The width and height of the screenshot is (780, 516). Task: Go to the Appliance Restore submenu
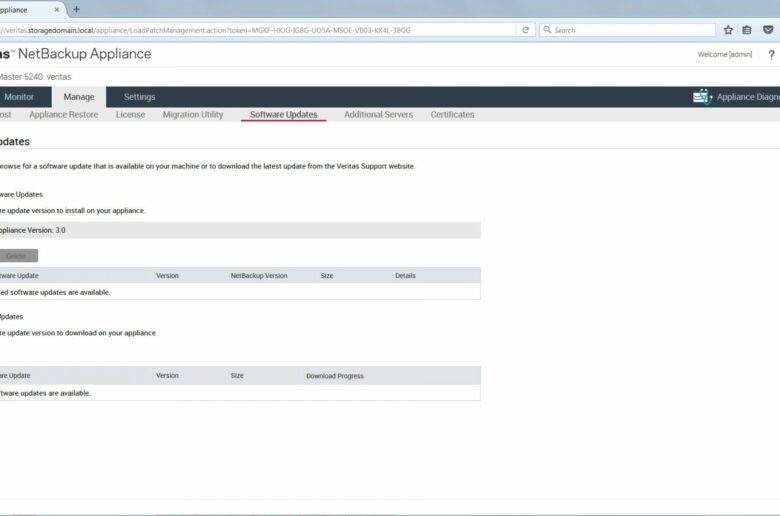[x=64, y=114]
